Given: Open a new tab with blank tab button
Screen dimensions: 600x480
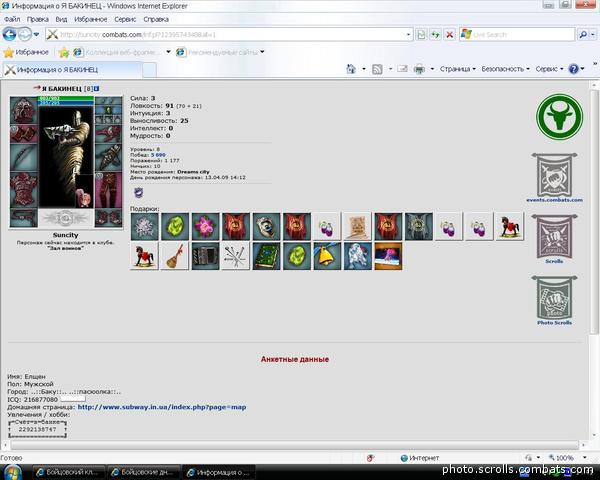Looking at the screenshot, I should pyautogui.click(x=149, y=70).
